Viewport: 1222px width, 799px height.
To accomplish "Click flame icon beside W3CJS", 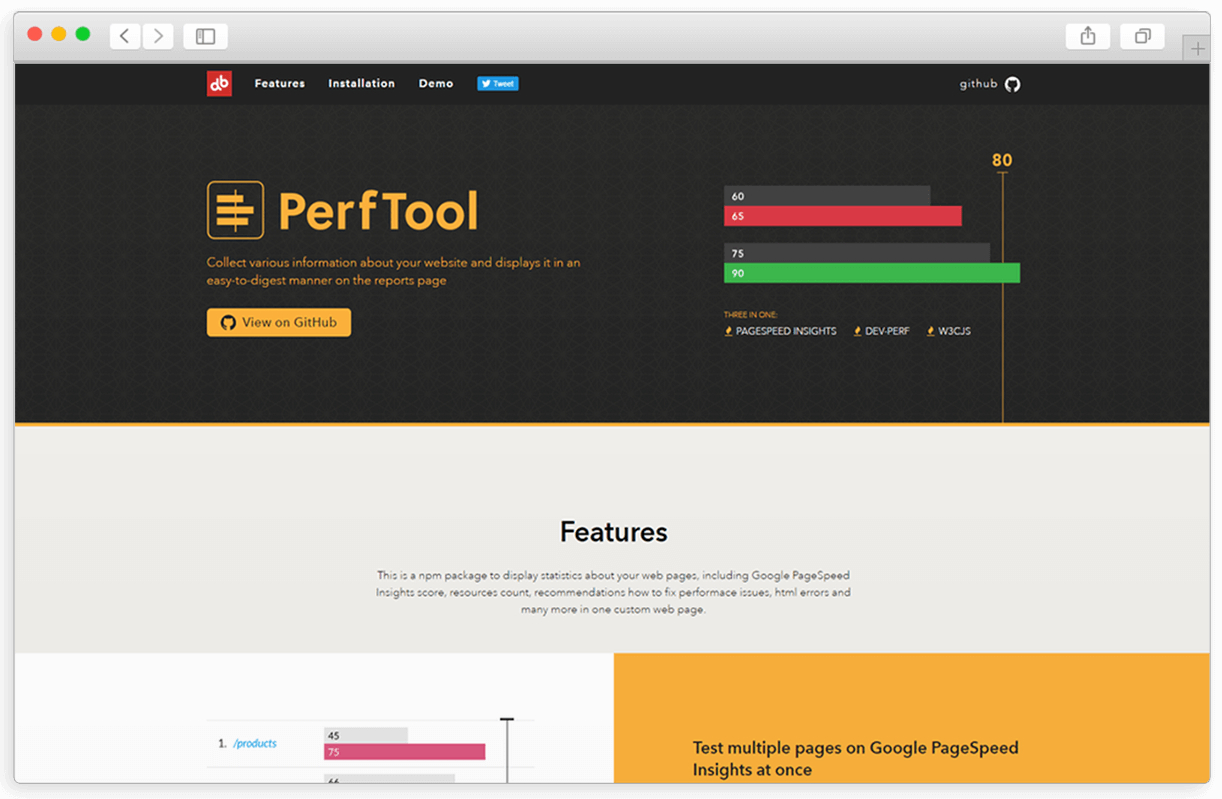I will (x=930, y=331).
